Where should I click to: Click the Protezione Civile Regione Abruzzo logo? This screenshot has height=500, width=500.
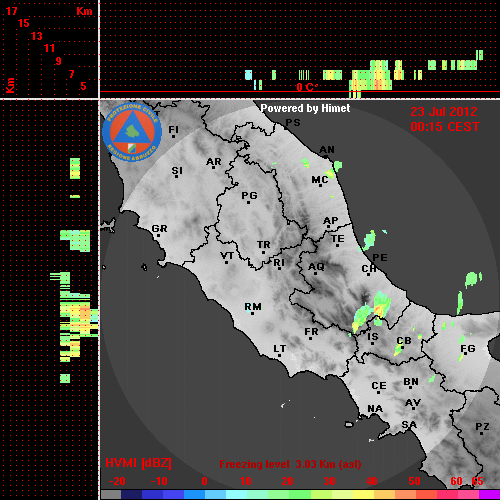(132, 132)
